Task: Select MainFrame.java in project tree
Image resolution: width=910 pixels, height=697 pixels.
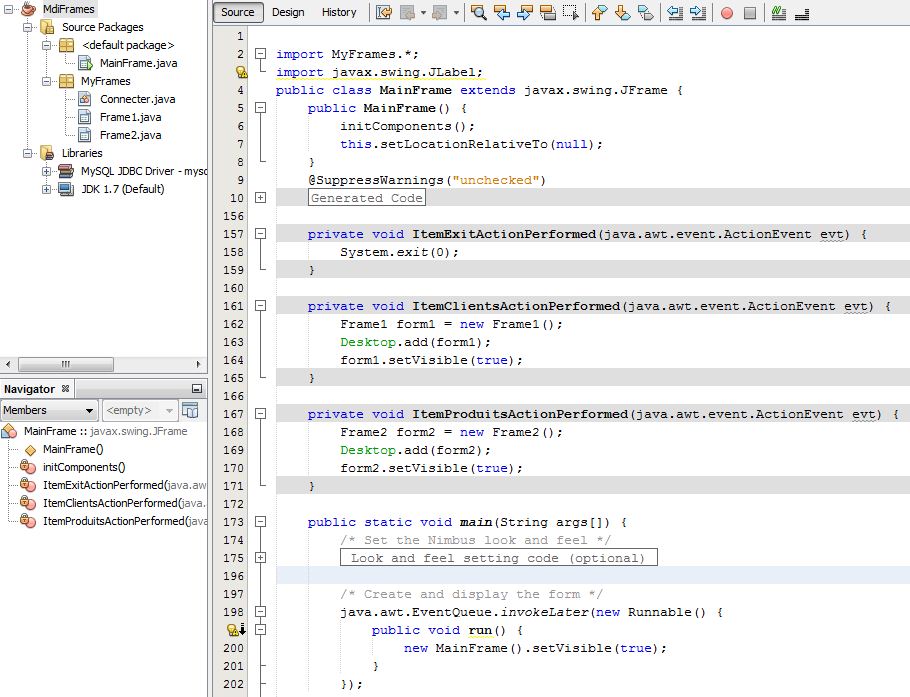Action: [138, 63]
